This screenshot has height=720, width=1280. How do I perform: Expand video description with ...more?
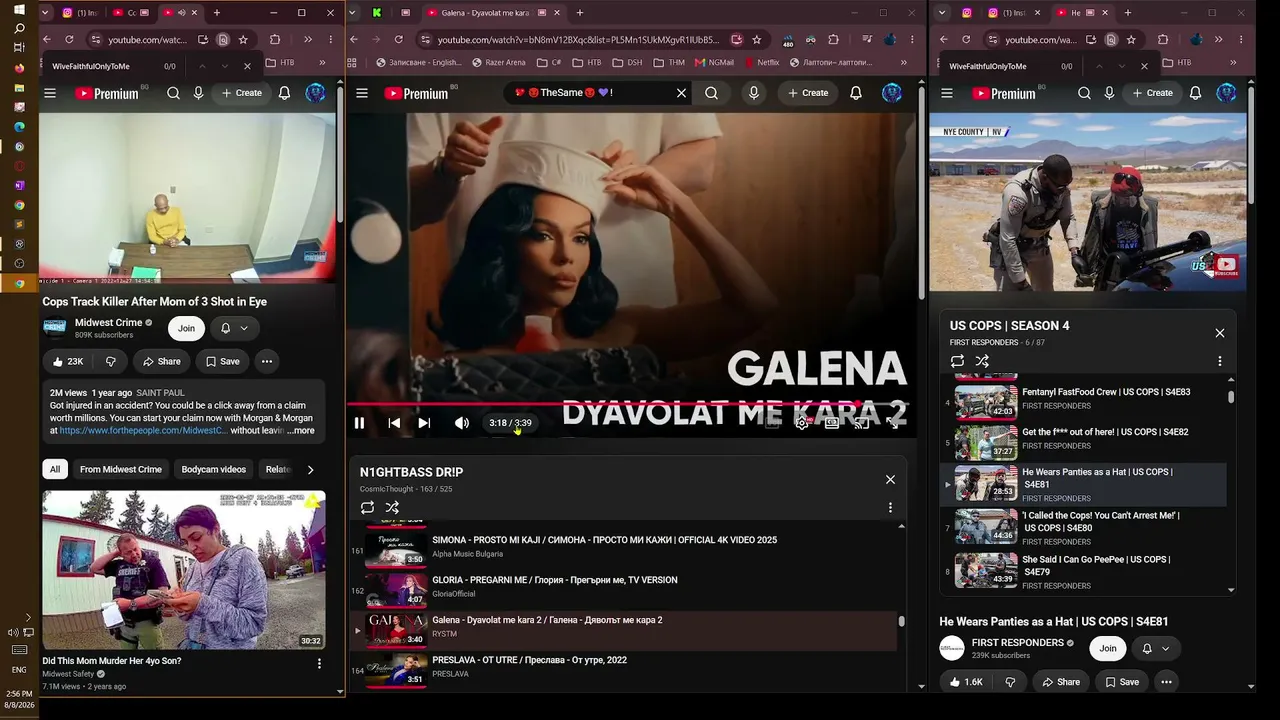coord(300,431)
